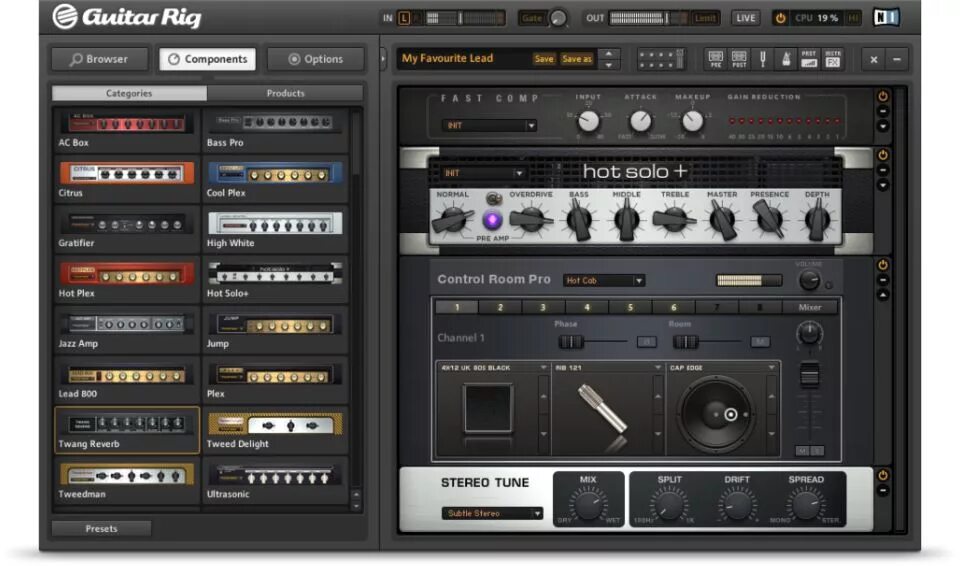Click the Phase slider handle
Screen dimensions: 960x566
click(x=571, y=342)
